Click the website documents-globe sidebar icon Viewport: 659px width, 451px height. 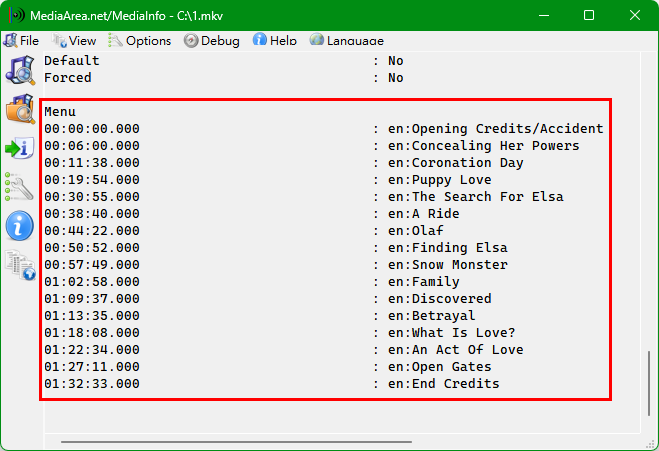pos(20,265)
